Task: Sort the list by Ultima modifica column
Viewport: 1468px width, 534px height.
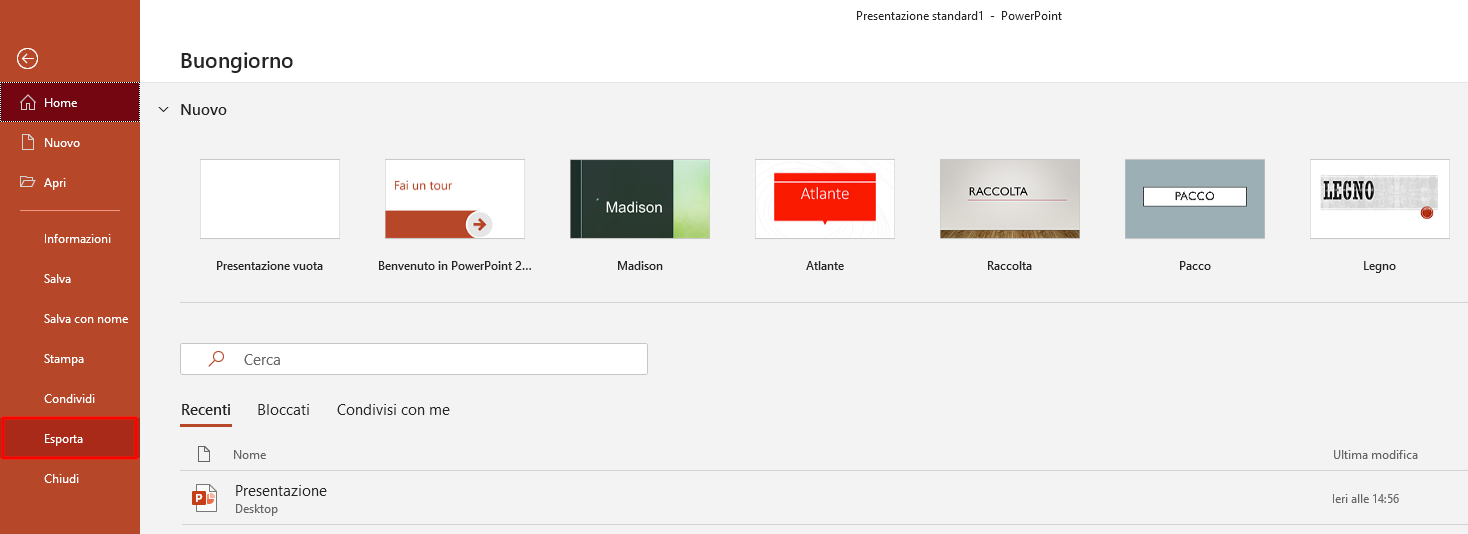Action: click(1375, 455)
